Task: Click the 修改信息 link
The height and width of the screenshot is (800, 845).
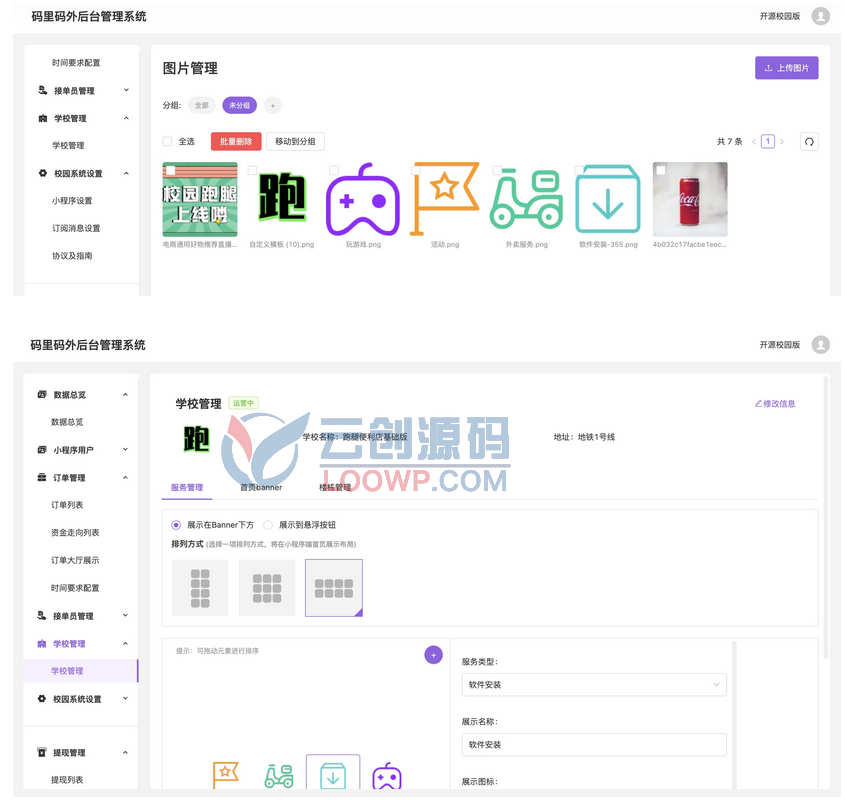Action: (x=775, y=403)
